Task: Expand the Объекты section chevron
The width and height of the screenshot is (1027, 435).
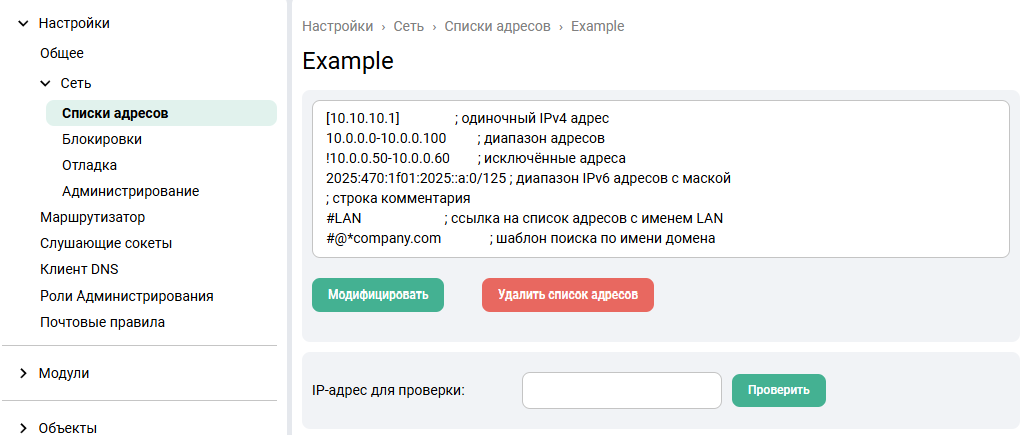Action: pos(23,428)
